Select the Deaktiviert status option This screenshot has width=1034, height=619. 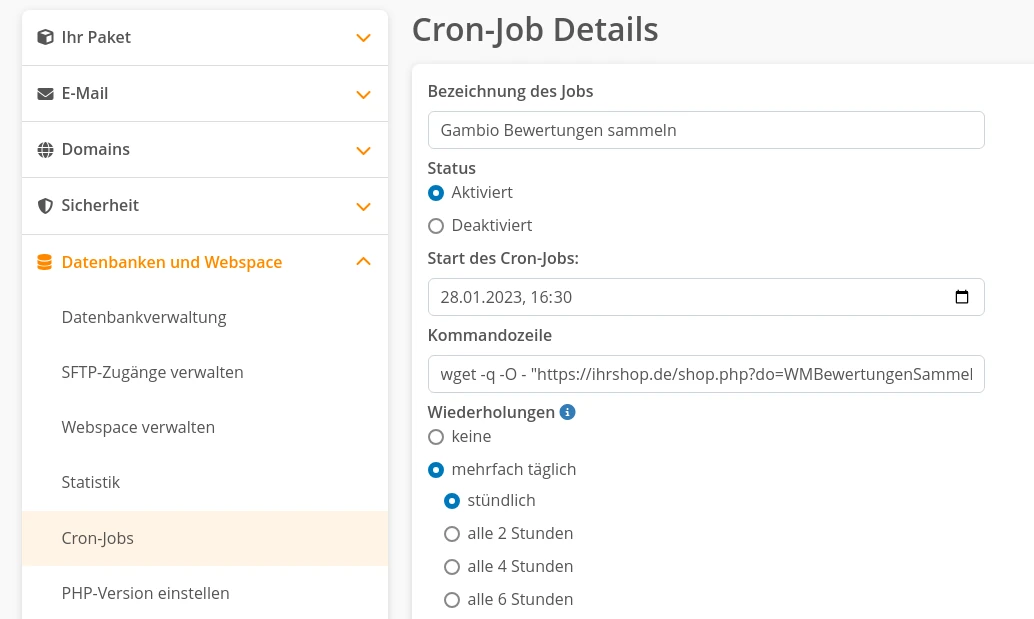coord(436,226)
